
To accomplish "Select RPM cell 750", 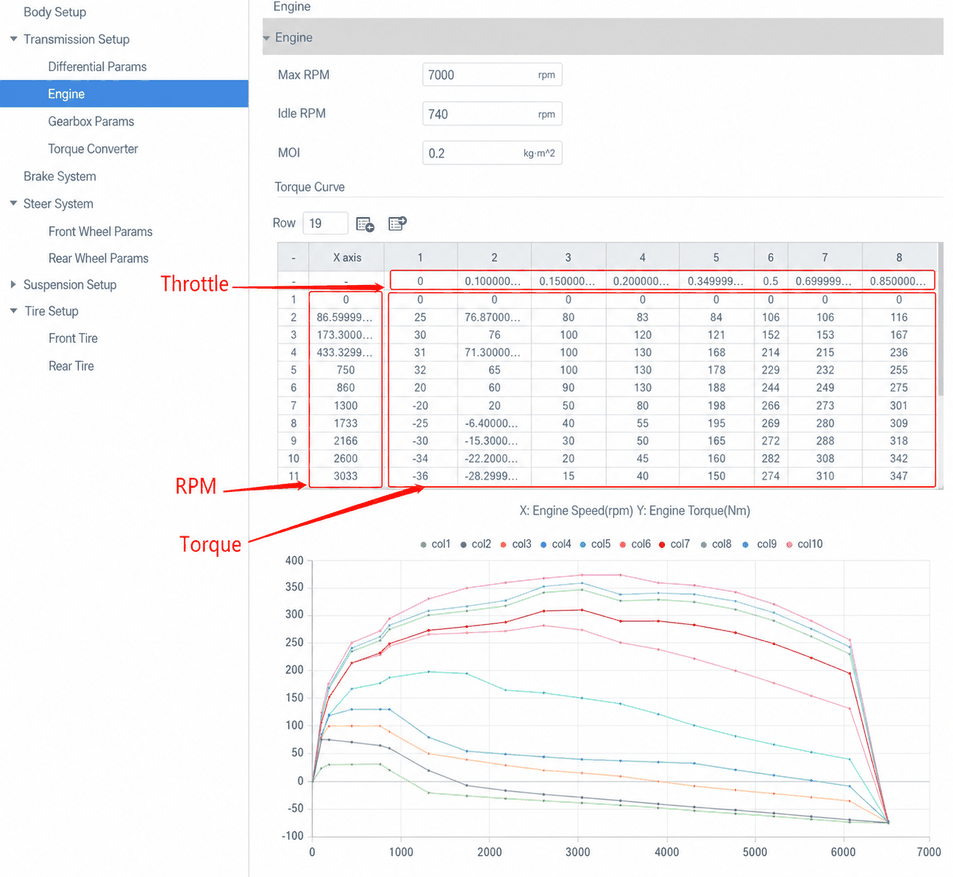I will point(346,370).
